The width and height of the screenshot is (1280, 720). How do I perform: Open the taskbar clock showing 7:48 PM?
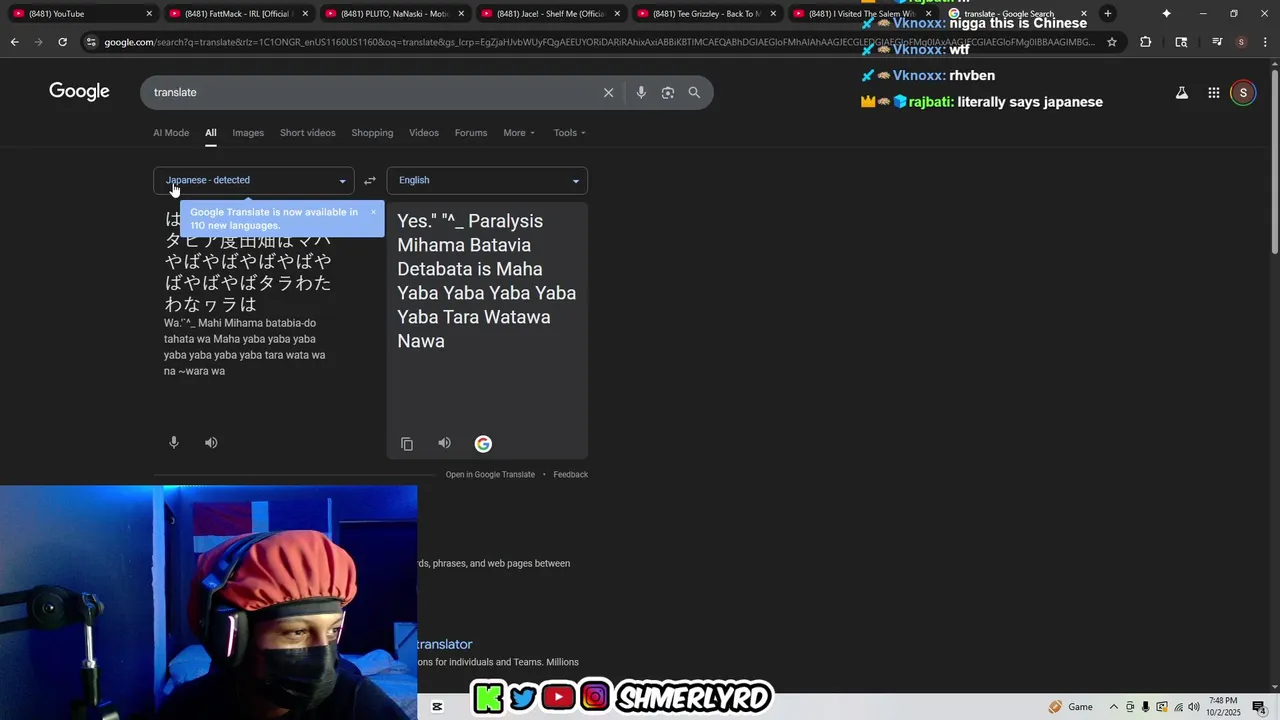[x=1223, y=706]
